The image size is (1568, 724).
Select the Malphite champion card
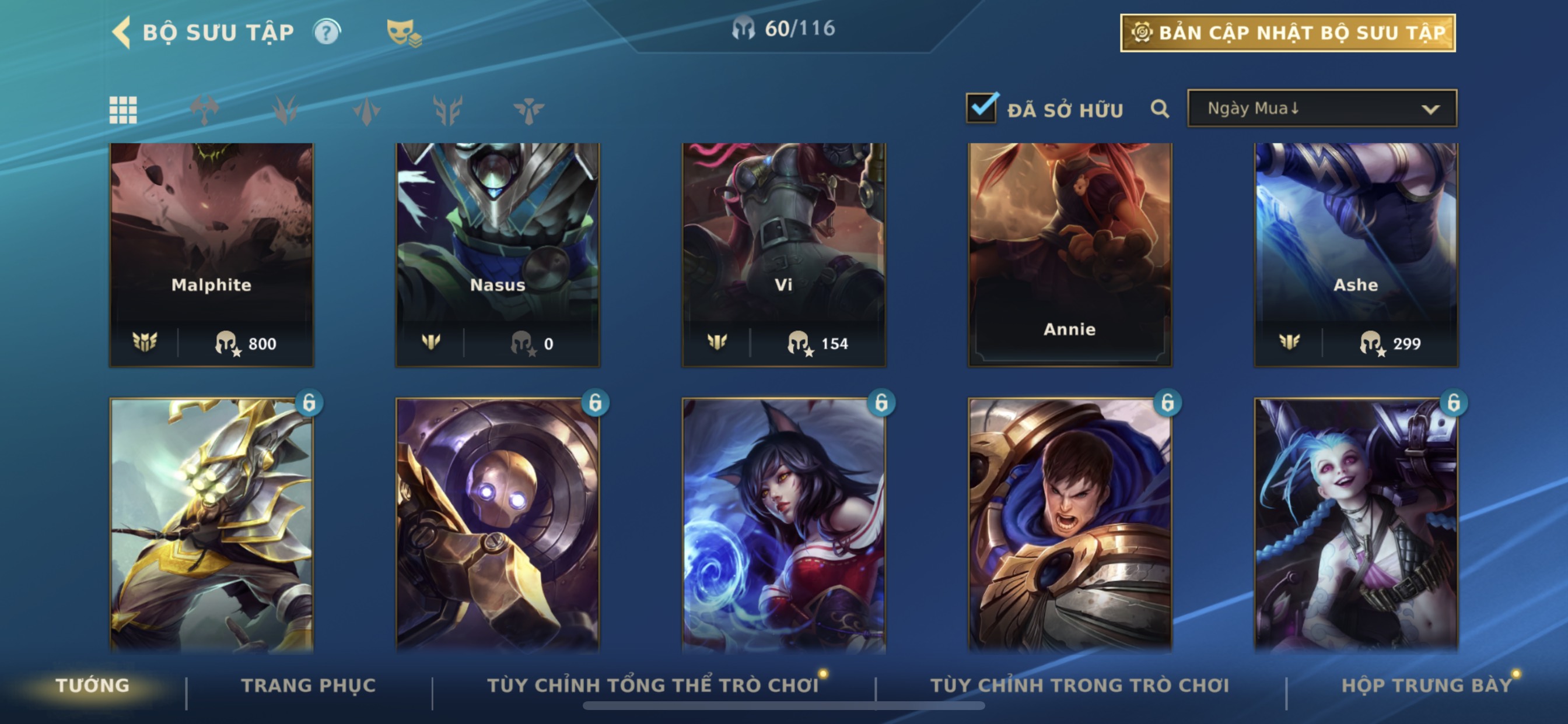[x=211, y=255]
